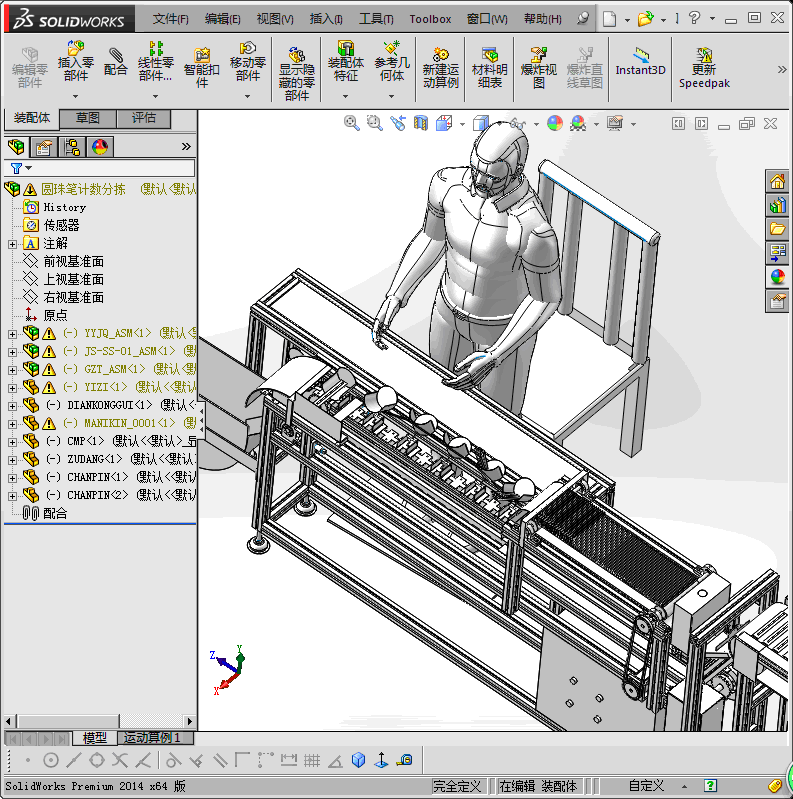Open Design Library icon in task pane
The image size is (793, 799).
[x=777, y=205]
